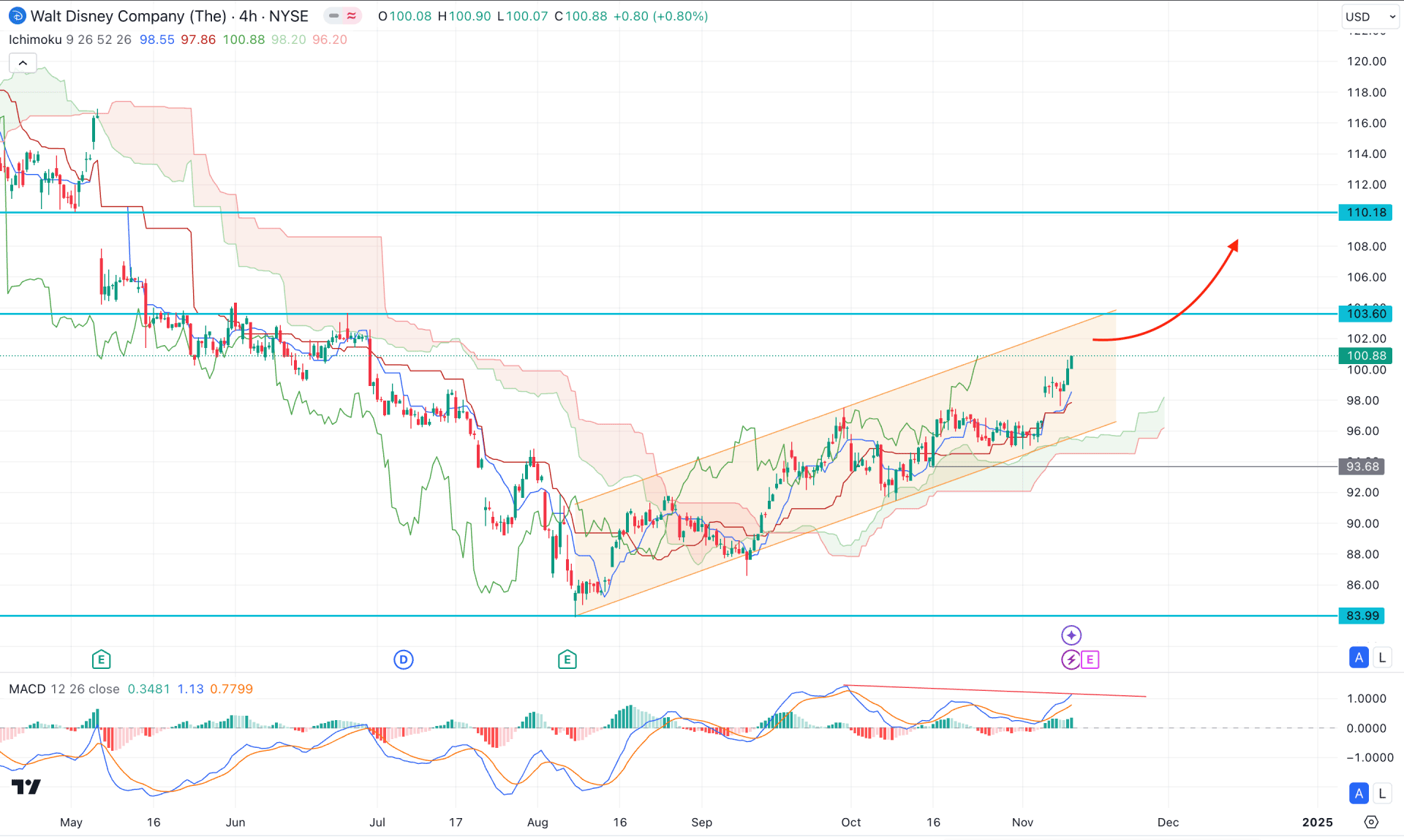The width and height of the screenshot is (1404, 840).
Task: Click the 110.18 horizontal line price label
Action: point(1366,213)
